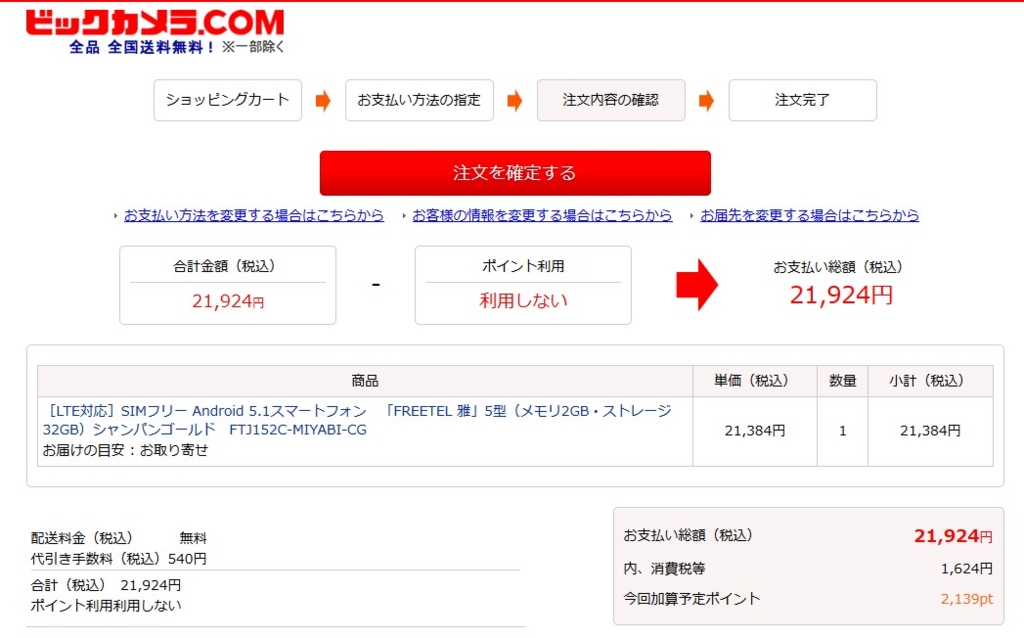The image size is (1024, 638).
Task: Click the ビックカメラ.COM logo
Action: (155, 23)
